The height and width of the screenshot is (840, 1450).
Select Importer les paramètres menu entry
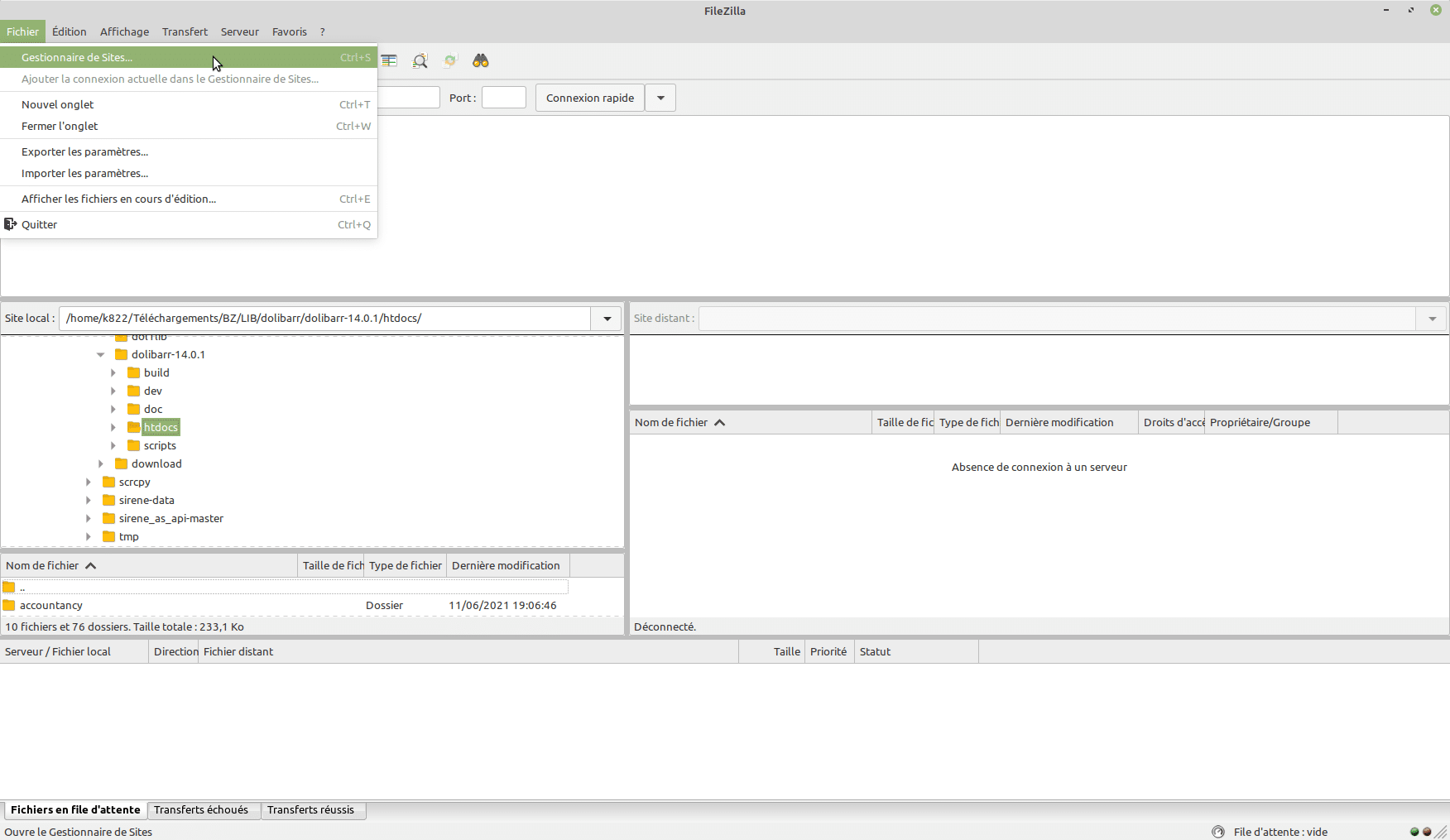point(189,173)
